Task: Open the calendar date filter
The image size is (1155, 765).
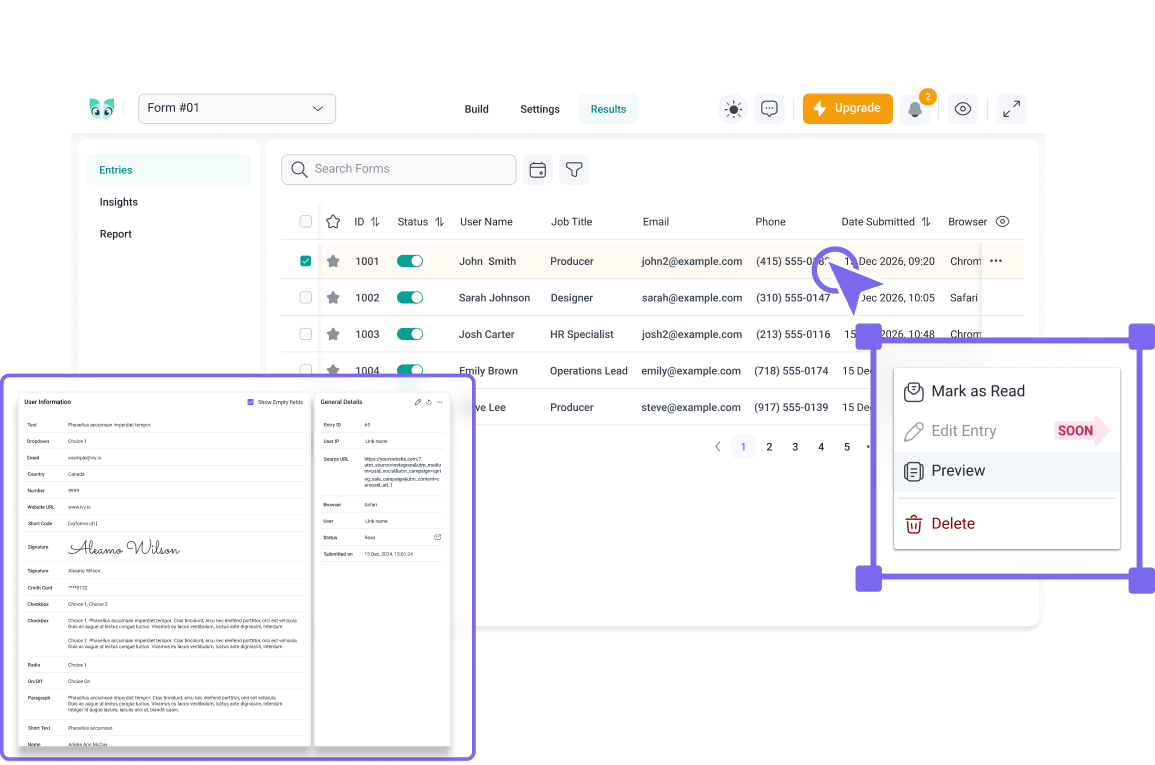Action: coord(538,170)
